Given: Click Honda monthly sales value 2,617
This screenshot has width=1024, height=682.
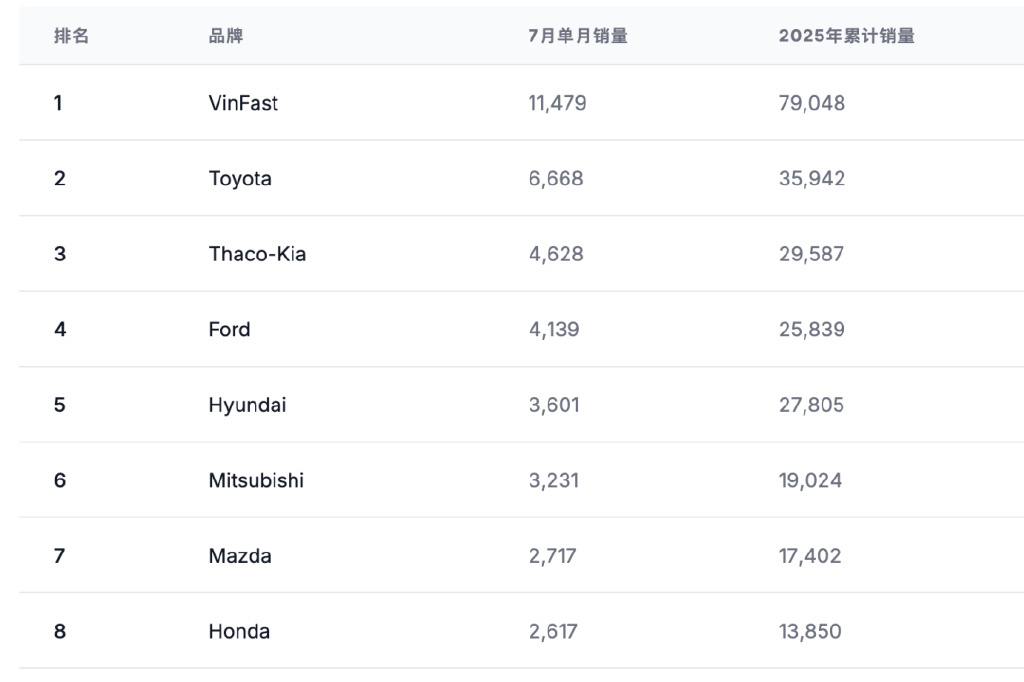Looking at the screenshot, I should tap(553, 632).
